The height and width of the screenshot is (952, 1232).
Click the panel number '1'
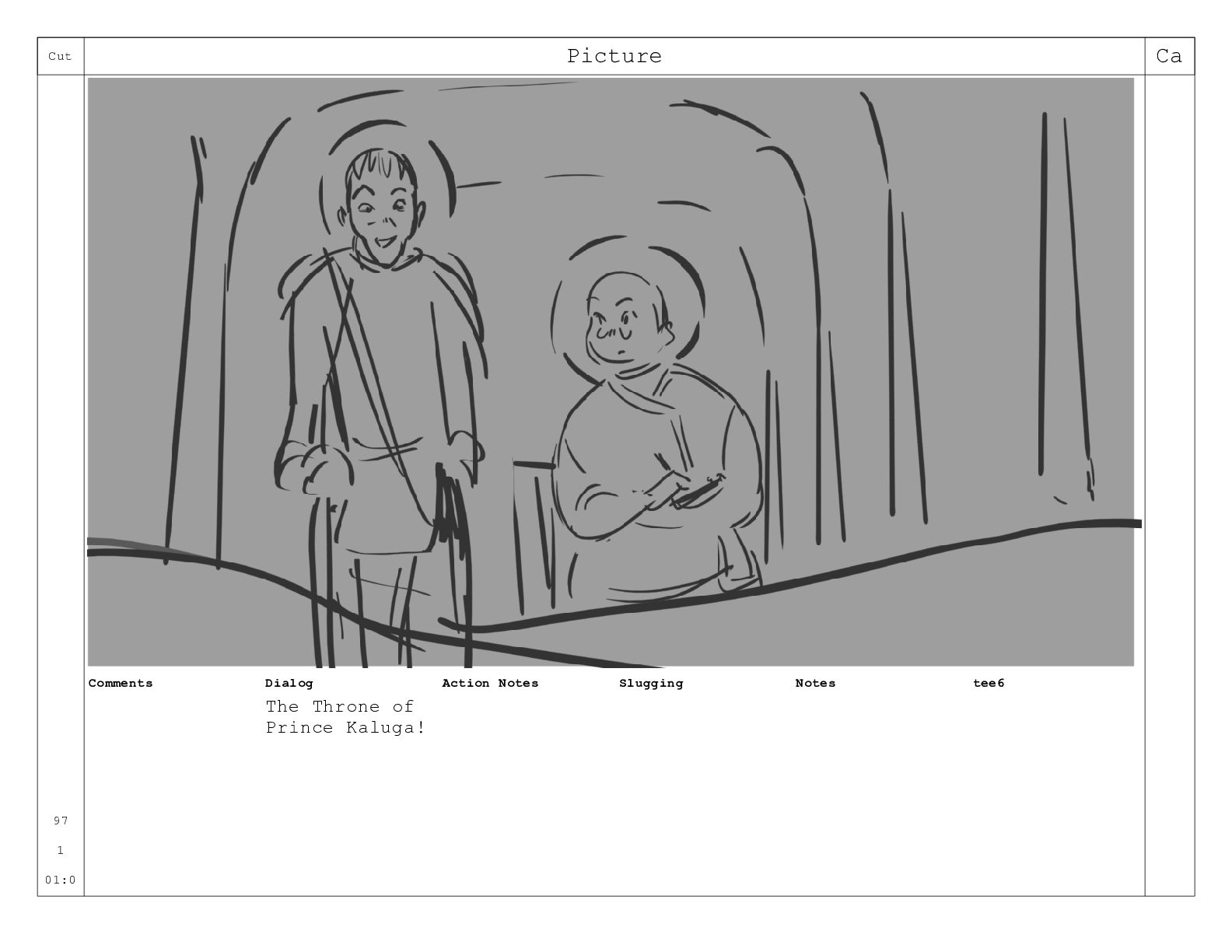click(x=61, y=850)
